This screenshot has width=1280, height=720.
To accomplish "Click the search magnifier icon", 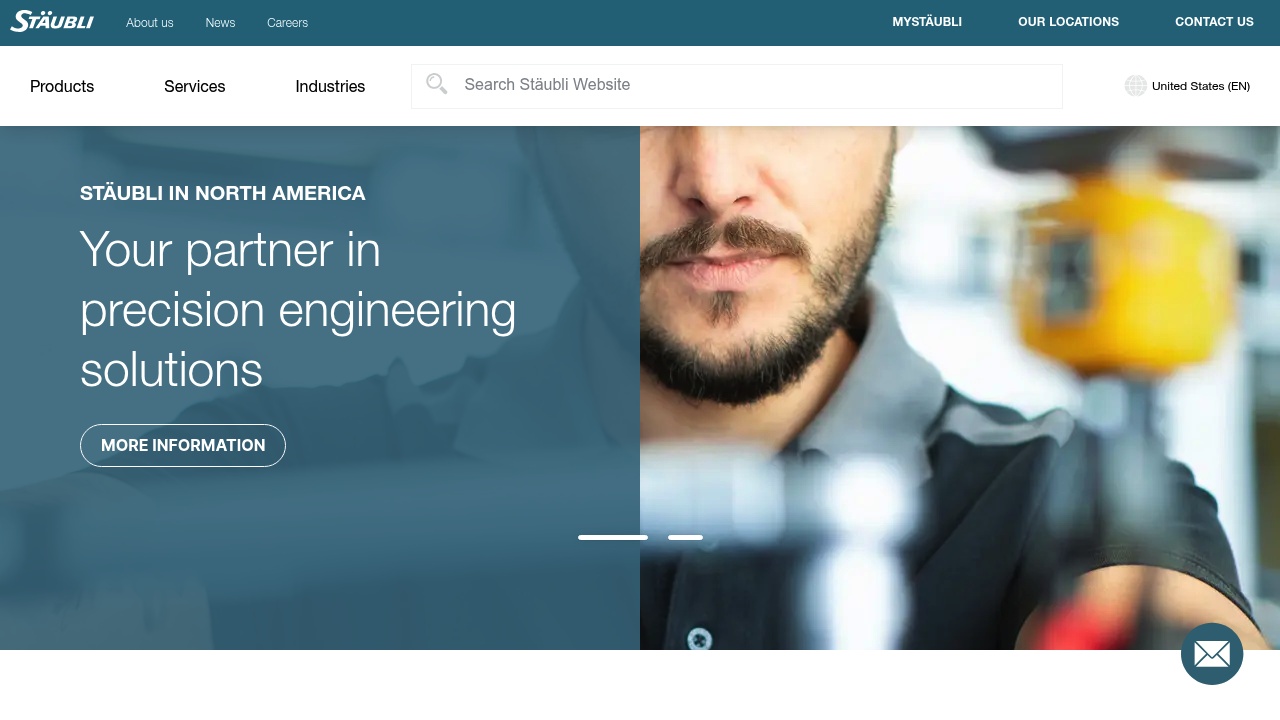I will point(437,84).
